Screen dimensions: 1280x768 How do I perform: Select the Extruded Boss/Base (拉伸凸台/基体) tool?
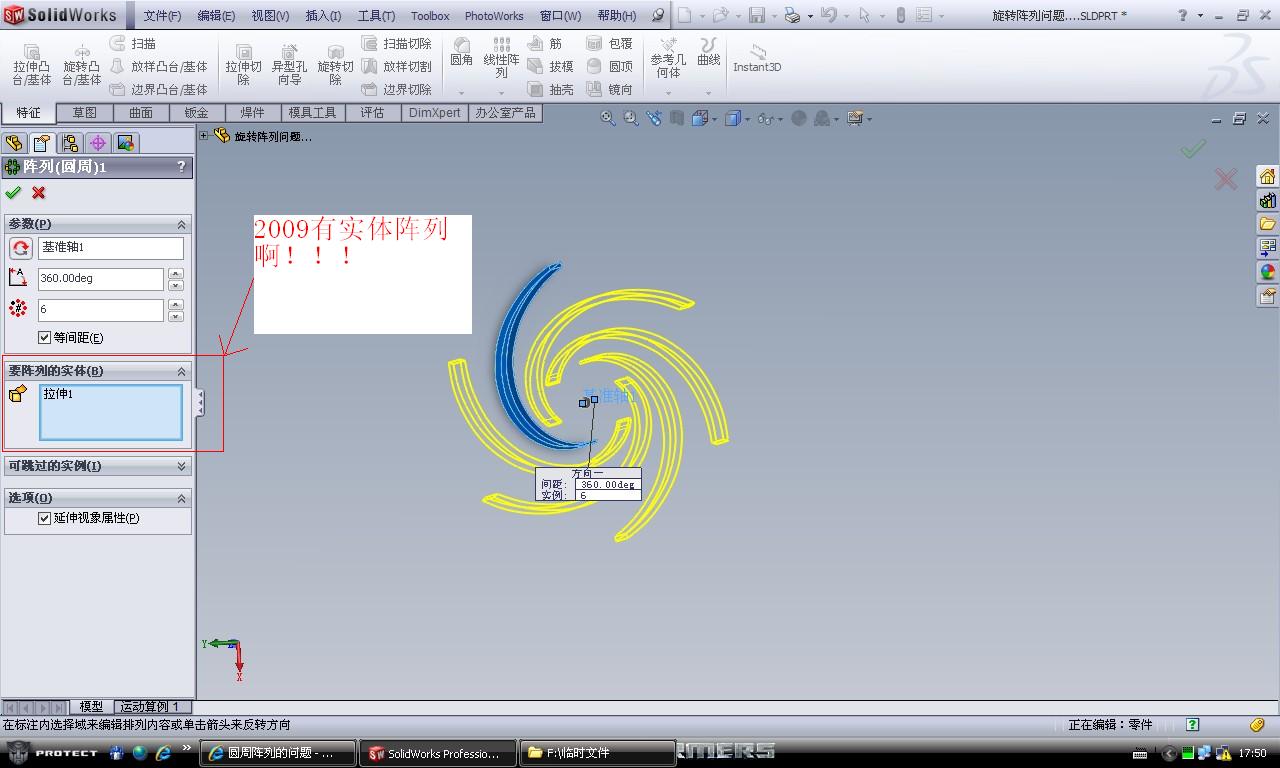tap(32, 65)
